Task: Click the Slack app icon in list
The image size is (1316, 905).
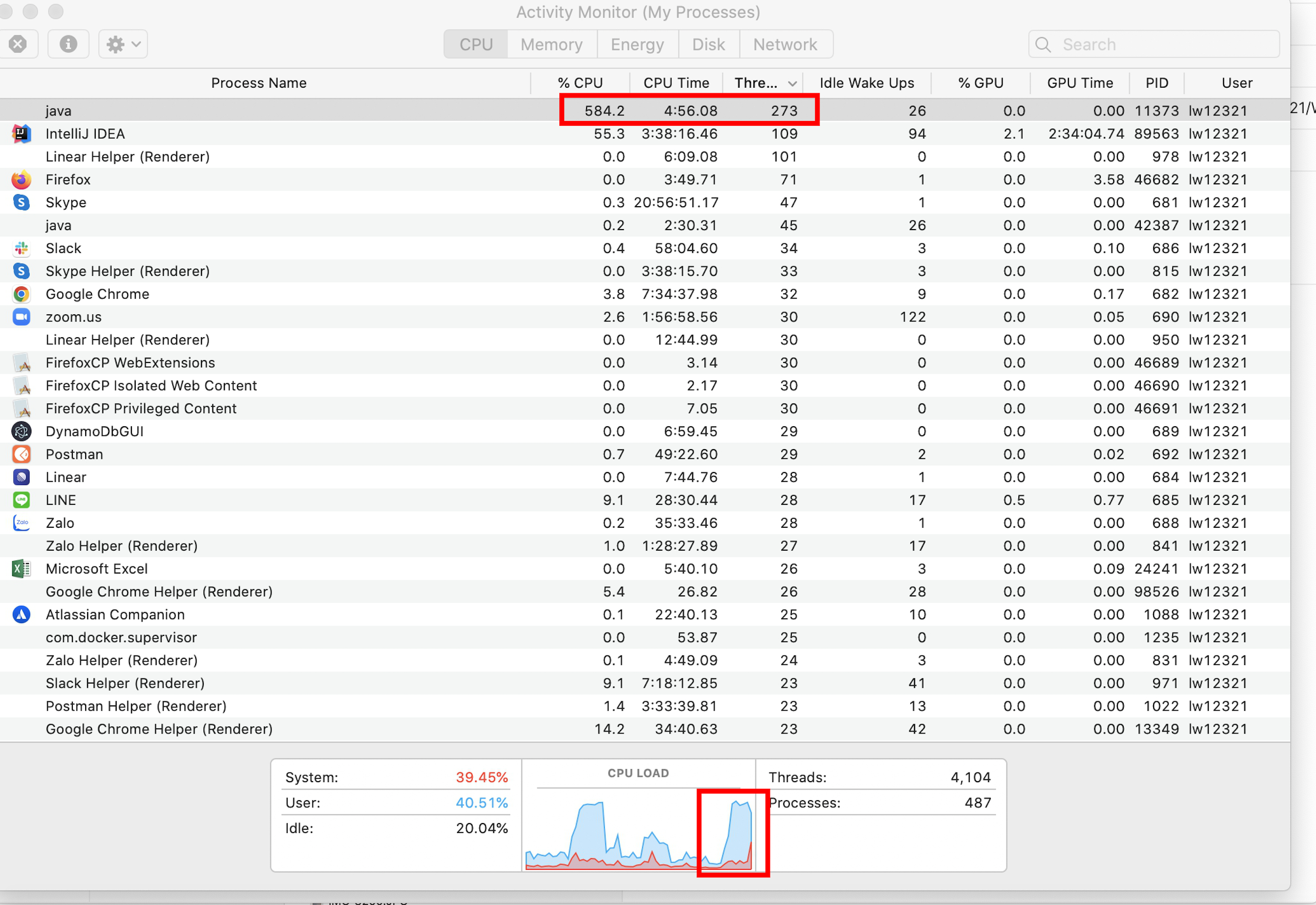Action: [21, 248]
